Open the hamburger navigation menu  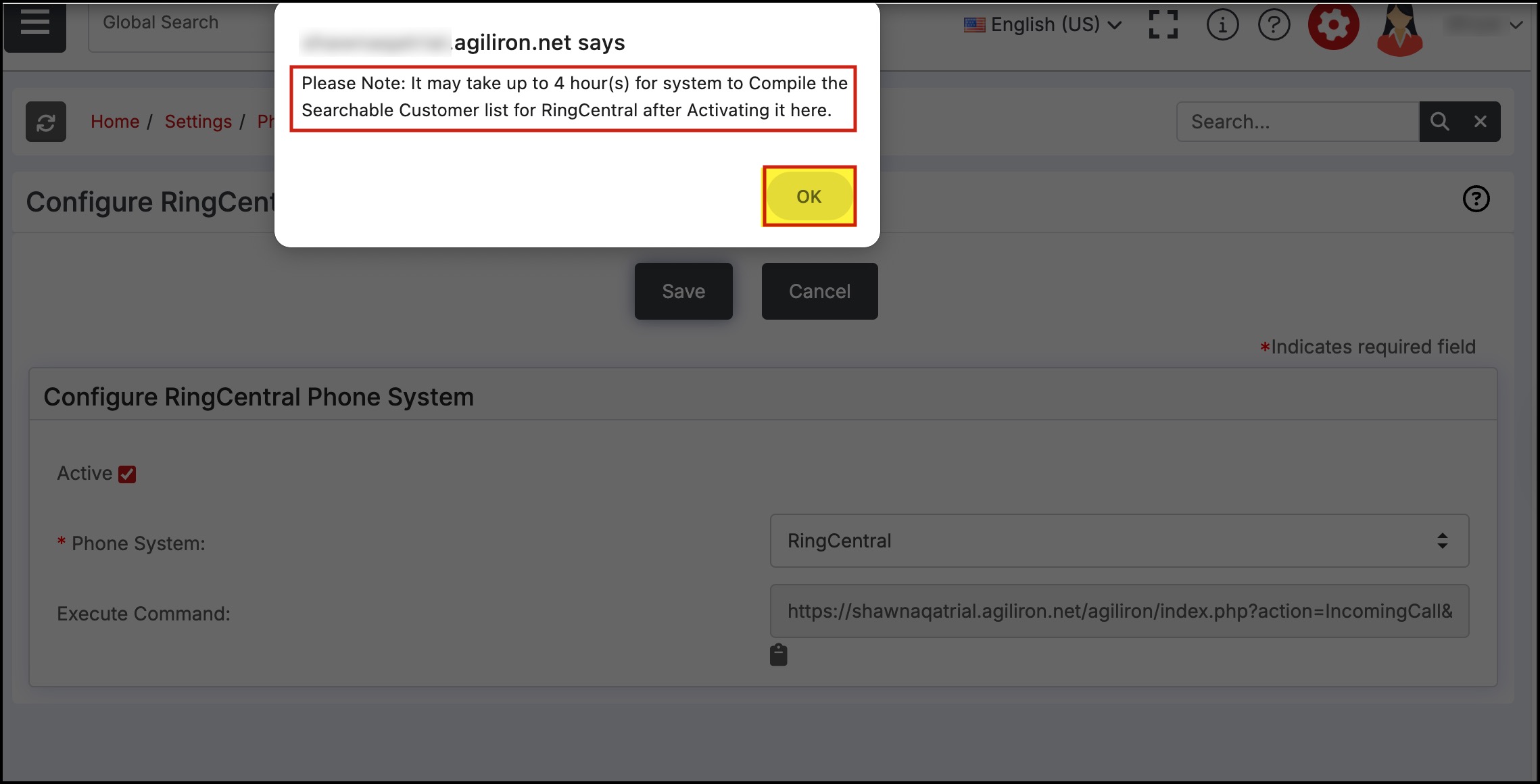[x=35, y=26]
